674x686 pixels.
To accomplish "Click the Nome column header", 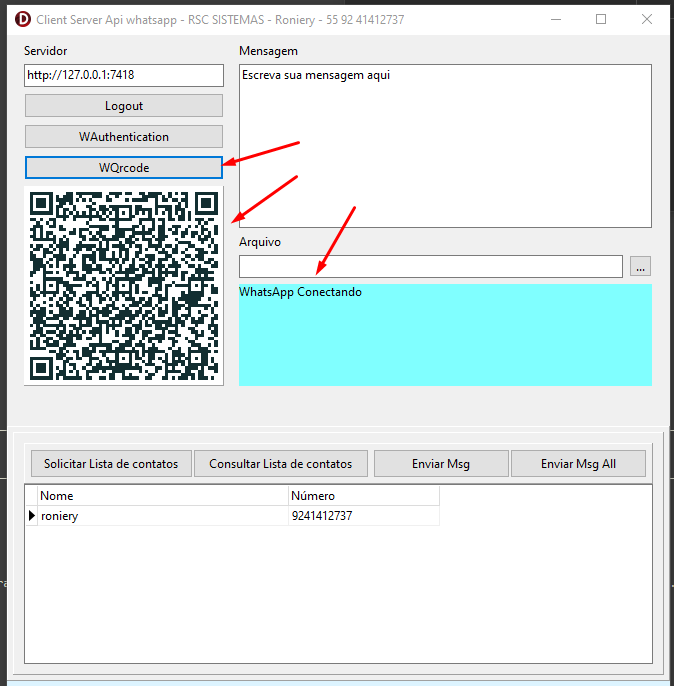I will 162,496.
